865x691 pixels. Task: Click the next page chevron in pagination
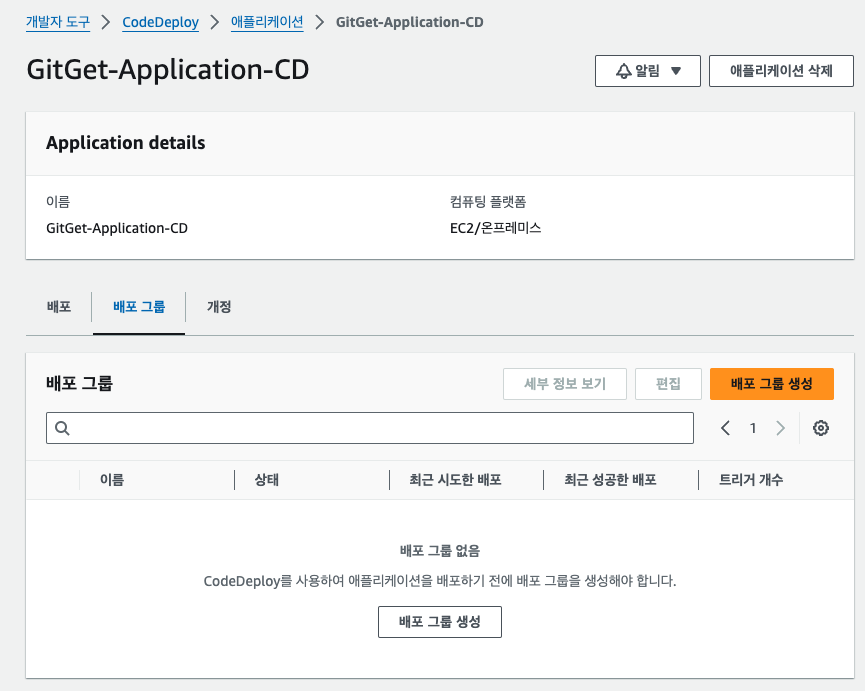tap(780, 428)
